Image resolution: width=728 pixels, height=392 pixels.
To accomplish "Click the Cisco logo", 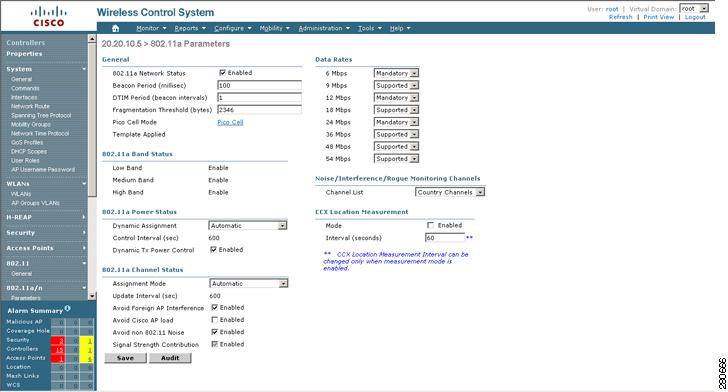I will [x=49, y=17].
